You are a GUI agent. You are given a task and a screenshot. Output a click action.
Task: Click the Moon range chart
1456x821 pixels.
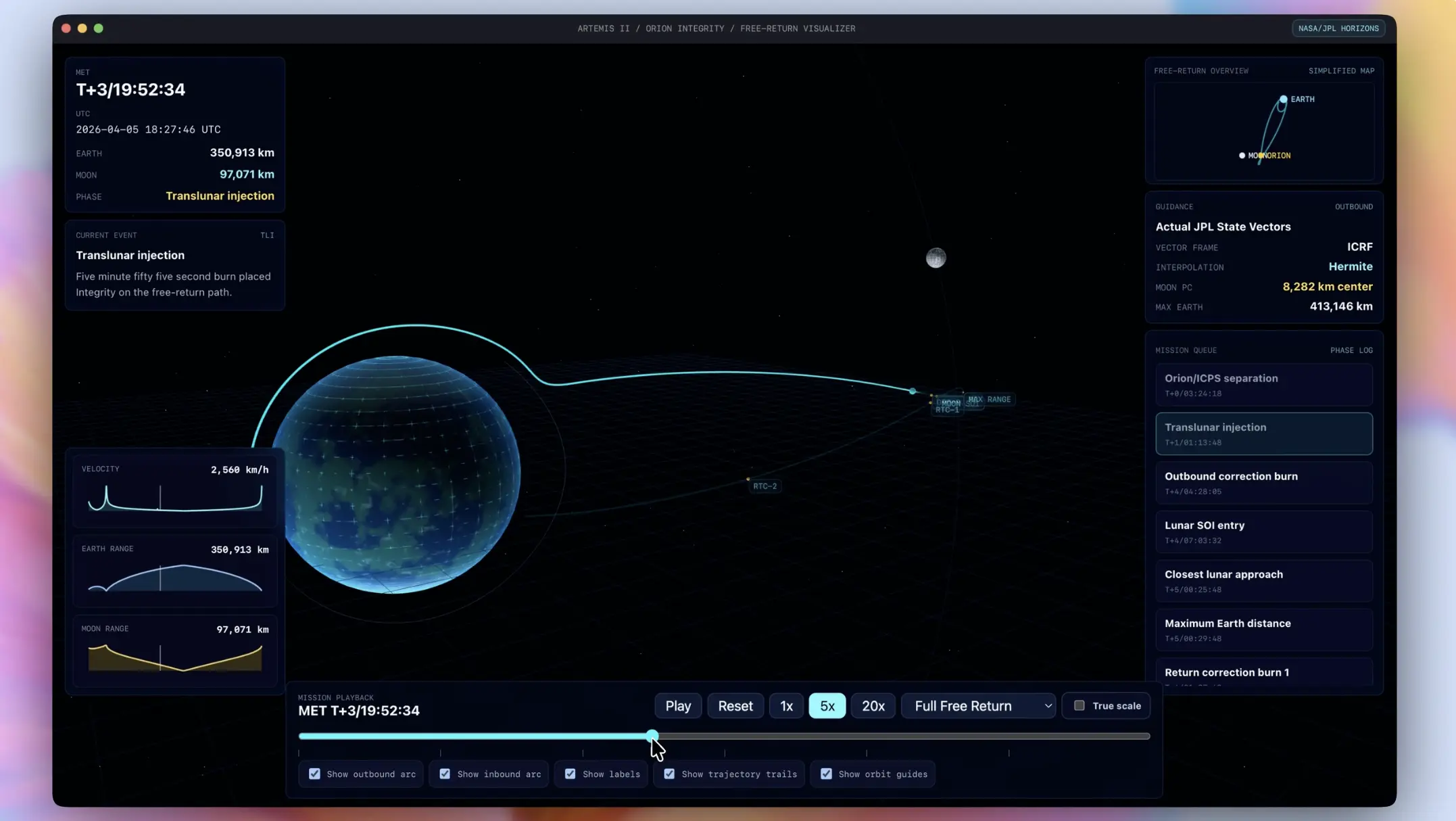[x=175, y=657]
